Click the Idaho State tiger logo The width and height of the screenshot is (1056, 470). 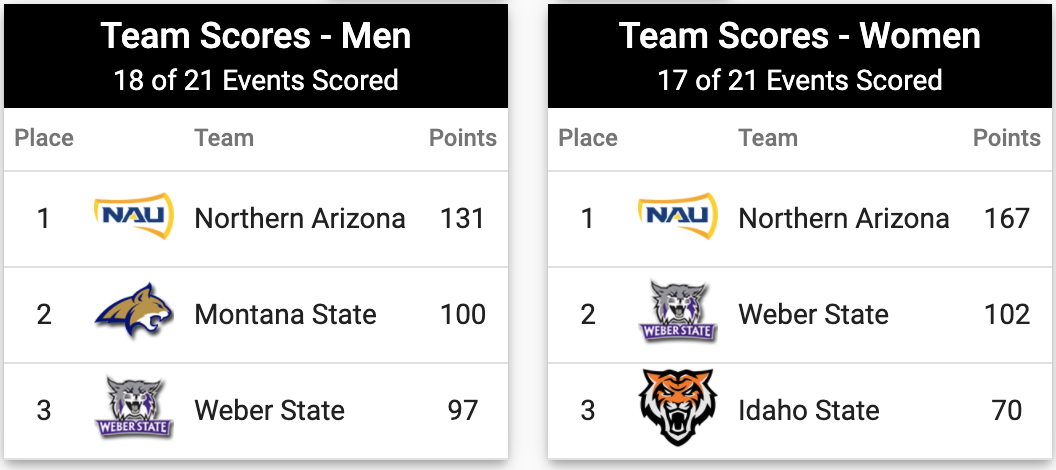pos(678,407)
